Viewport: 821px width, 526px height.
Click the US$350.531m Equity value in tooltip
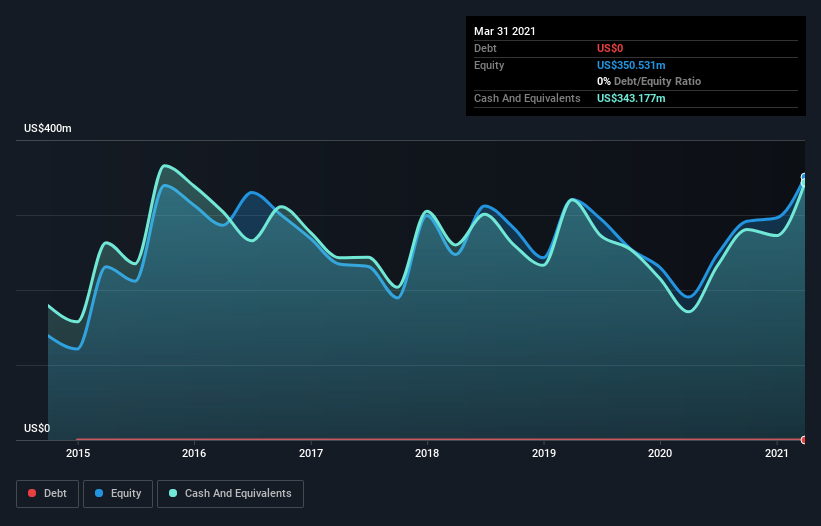631,65
